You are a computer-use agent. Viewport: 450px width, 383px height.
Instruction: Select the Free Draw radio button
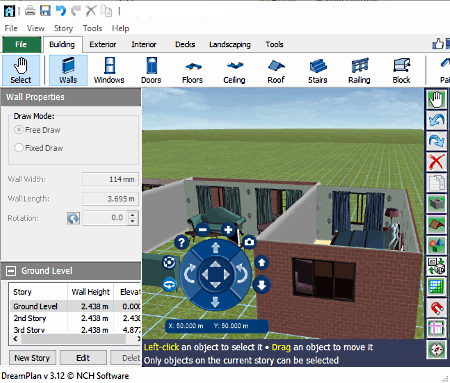coord(19,130)
